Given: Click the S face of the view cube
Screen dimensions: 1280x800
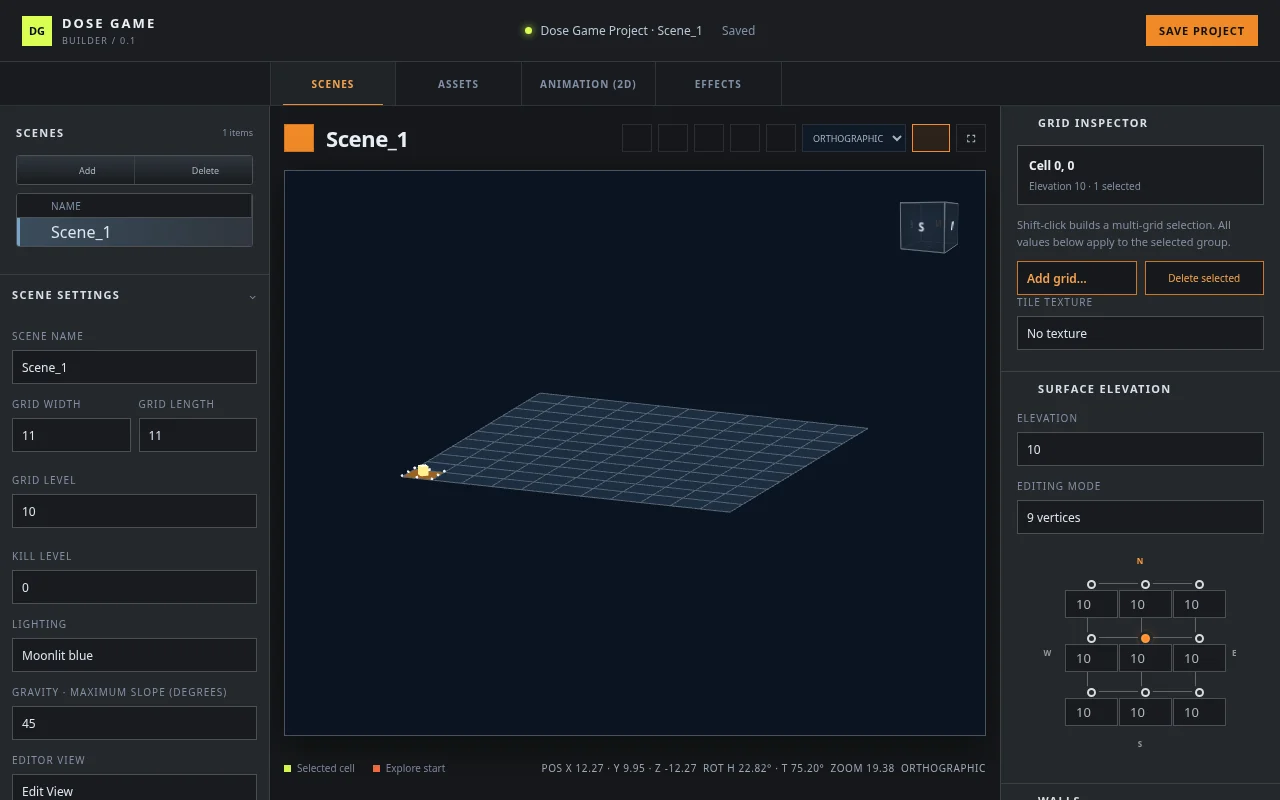Looking at the screenshot, I should point(921,227).
